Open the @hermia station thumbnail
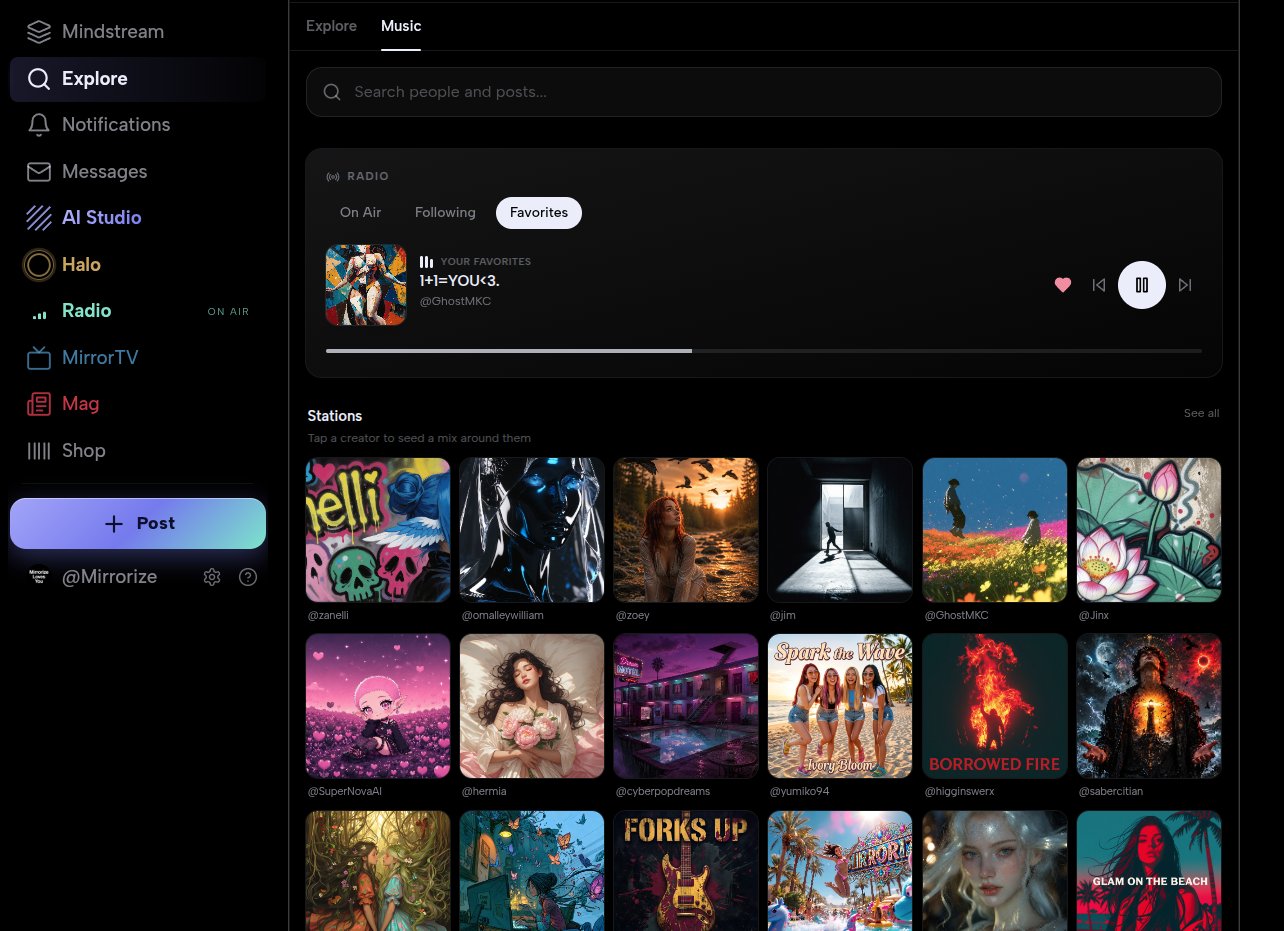1284x931 pixels. click(x=532, y=706)
